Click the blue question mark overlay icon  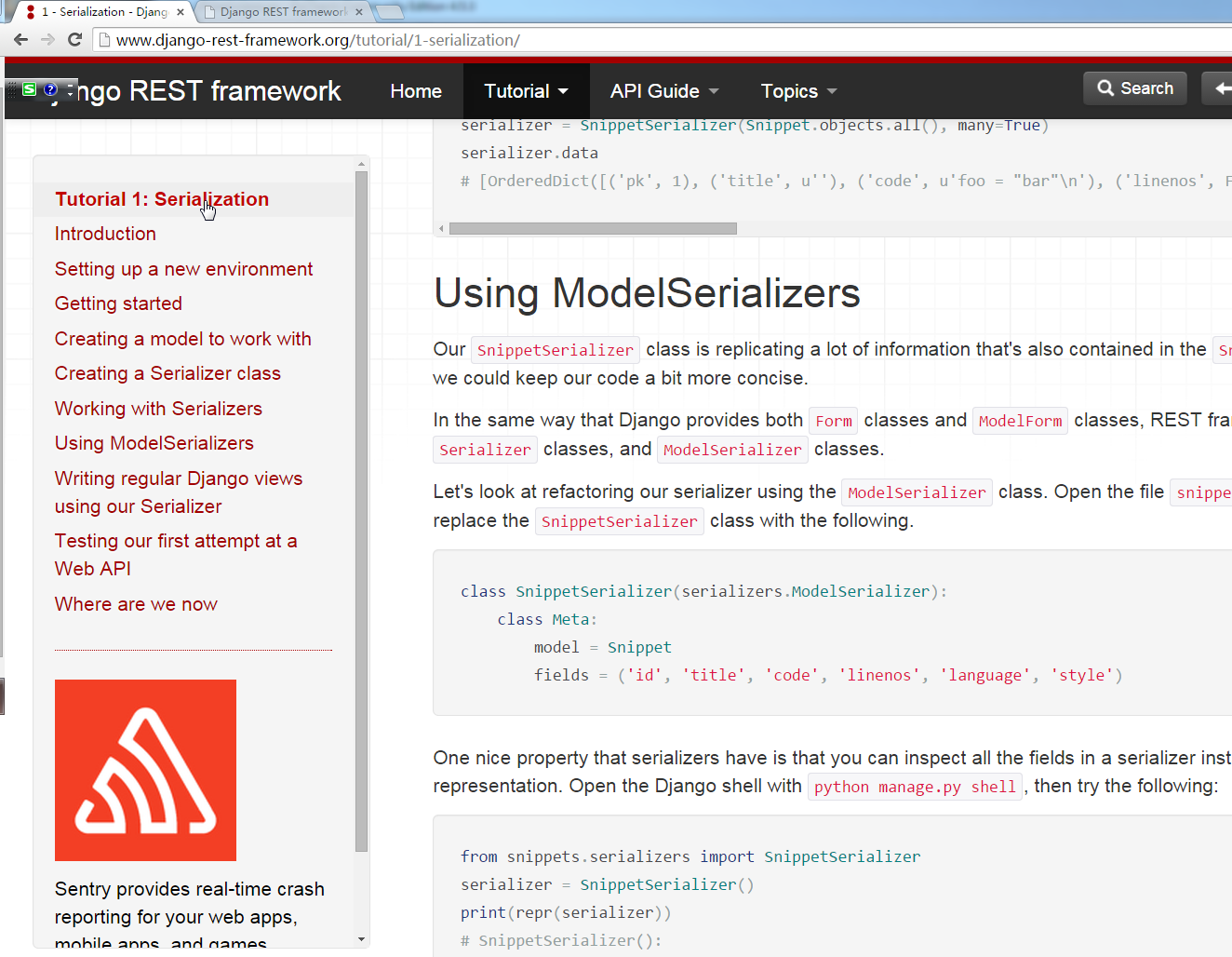[x=50, y=89]
